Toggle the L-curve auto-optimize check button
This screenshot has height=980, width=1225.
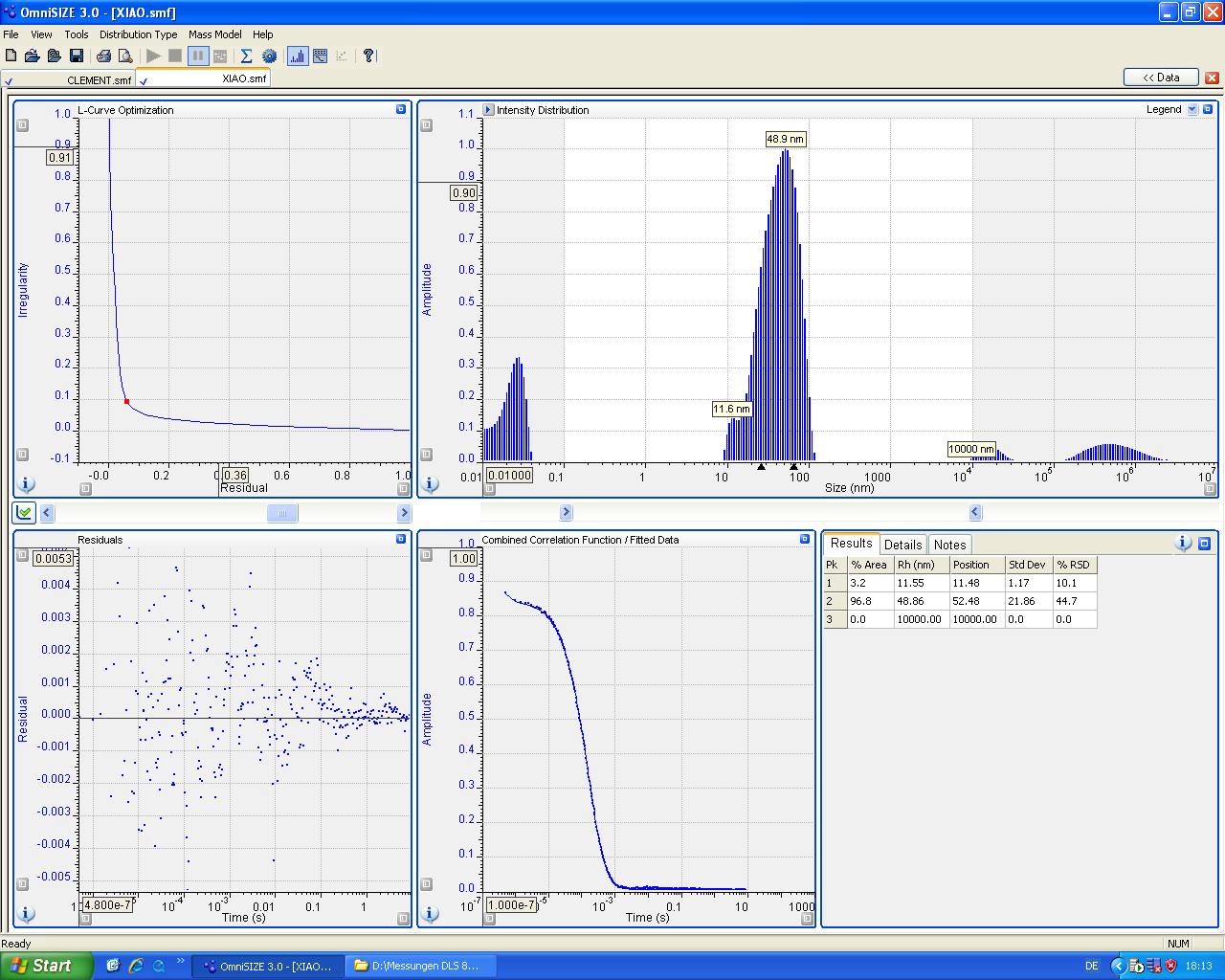(24, 513)
